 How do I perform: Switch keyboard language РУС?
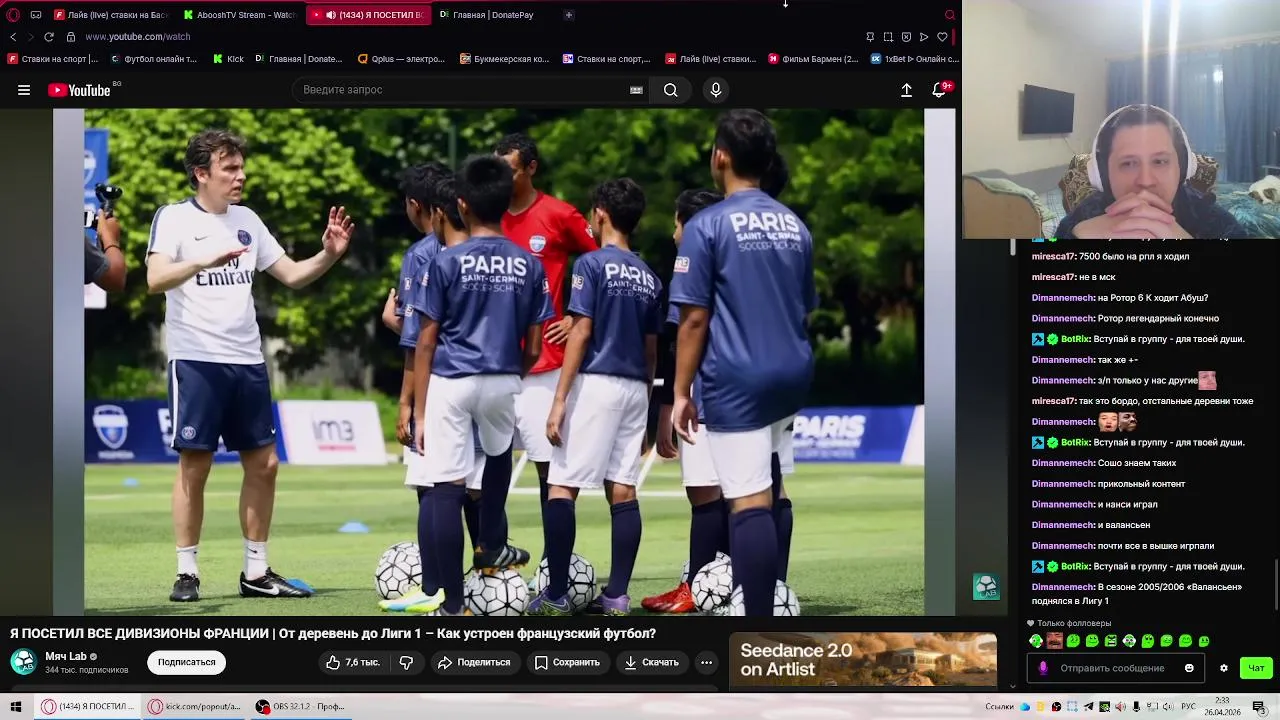[1189, 707]
